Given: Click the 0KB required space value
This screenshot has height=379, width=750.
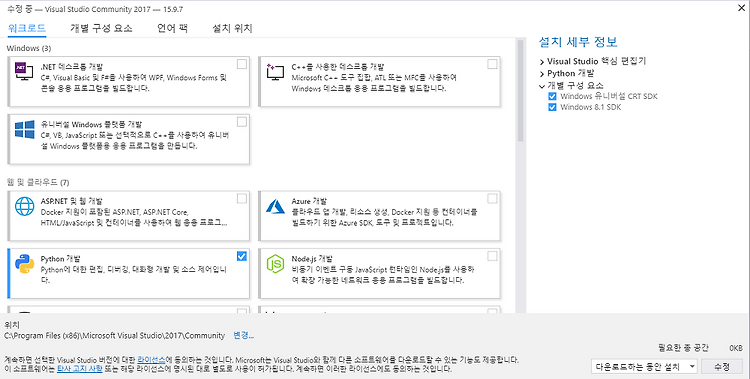Looking at the screenshot, I should [x=736, y=348].
